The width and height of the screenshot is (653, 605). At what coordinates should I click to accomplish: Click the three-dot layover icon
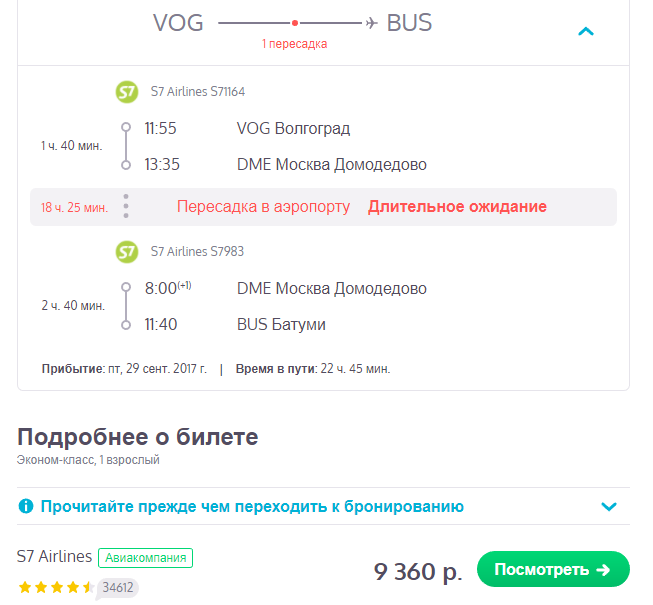coord(126,206)
